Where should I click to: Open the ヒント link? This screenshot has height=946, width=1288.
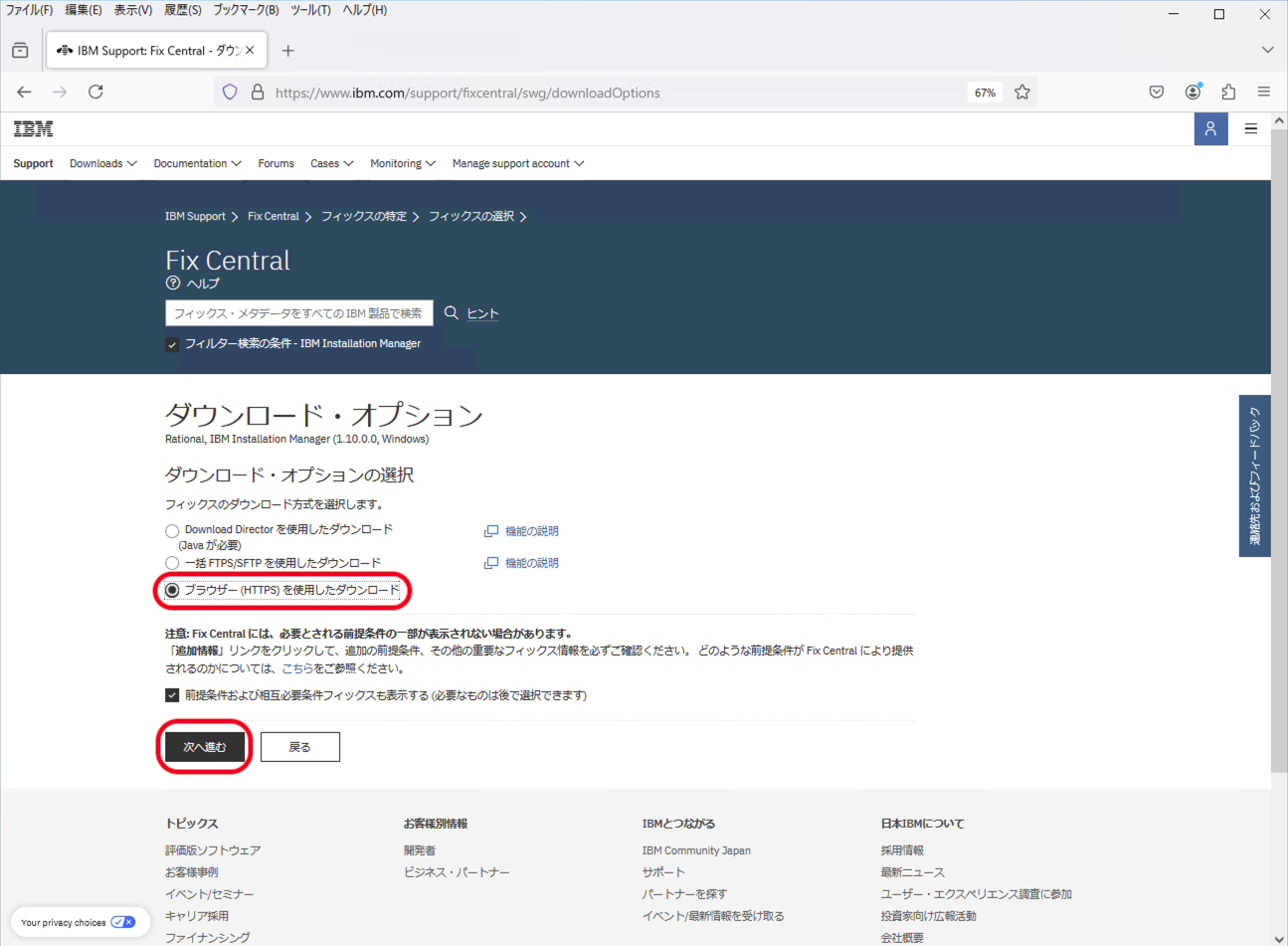(x=482, y=313)
